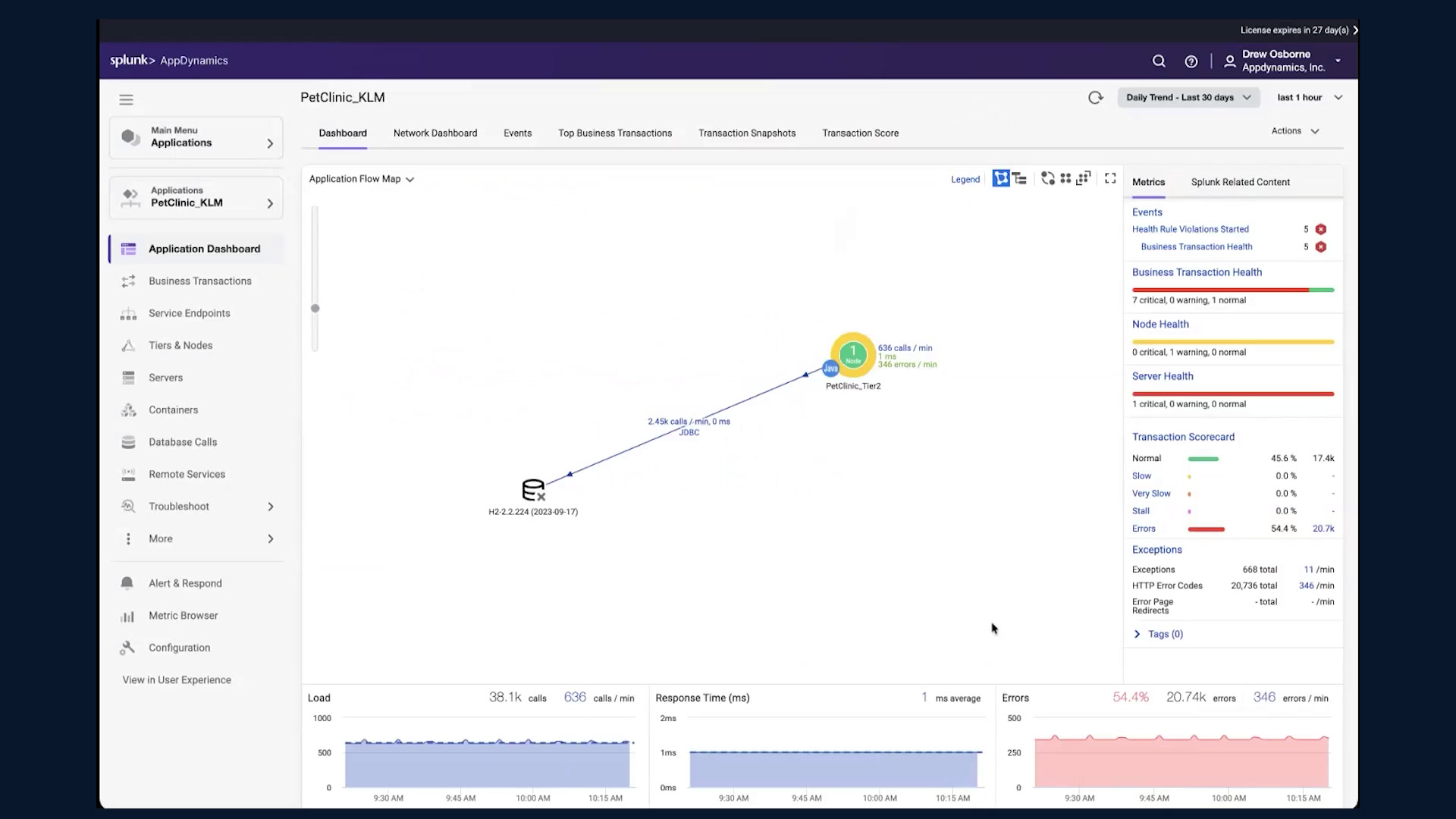Switch to the Network Dashboard tab
Viewport: 1456px width, 819px height.
coord(435,133)
